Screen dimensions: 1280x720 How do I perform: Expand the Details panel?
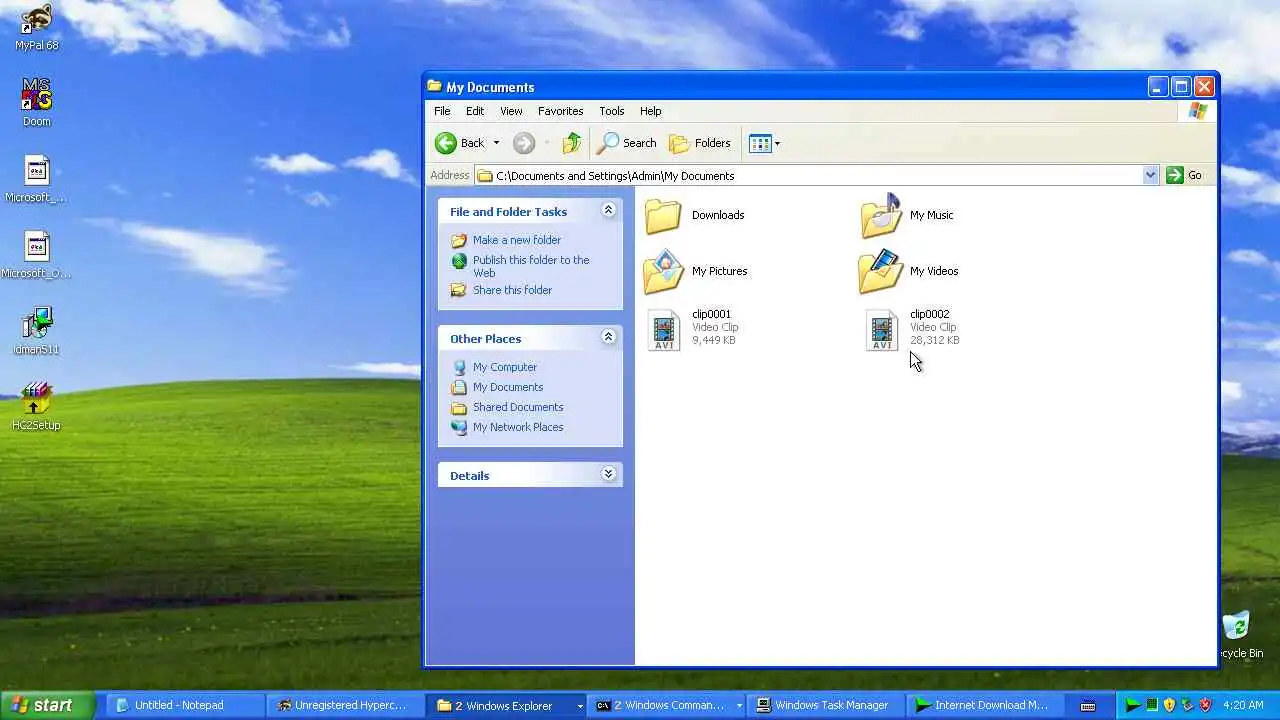608,474
